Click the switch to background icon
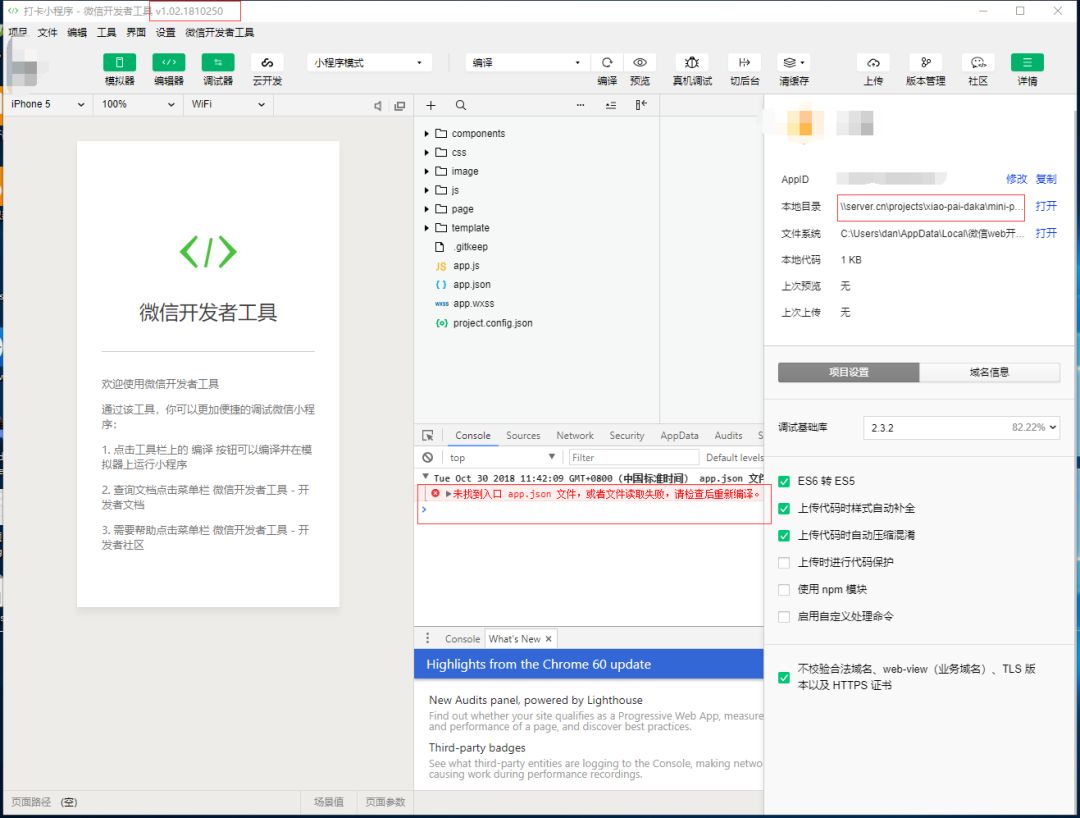This screenshot has width=1080, height=818. pos(745,63)
